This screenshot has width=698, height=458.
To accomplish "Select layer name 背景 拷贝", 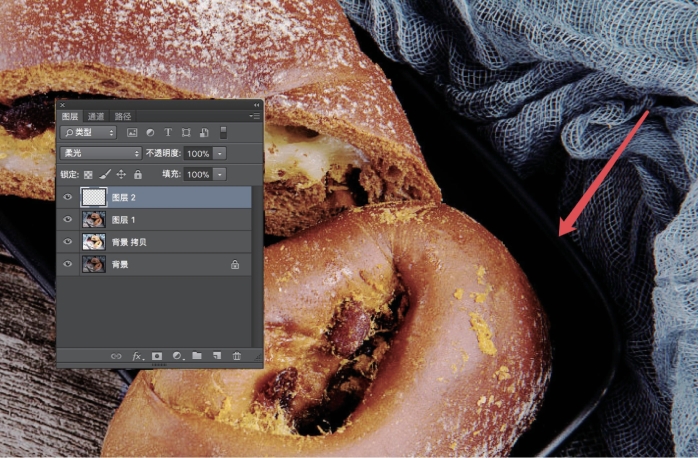I will (x=129, y=242).
